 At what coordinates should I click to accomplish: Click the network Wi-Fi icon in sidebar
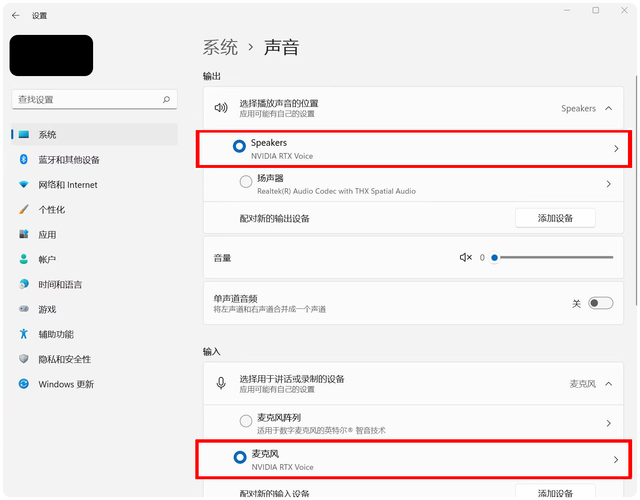(x=24, y=184)
